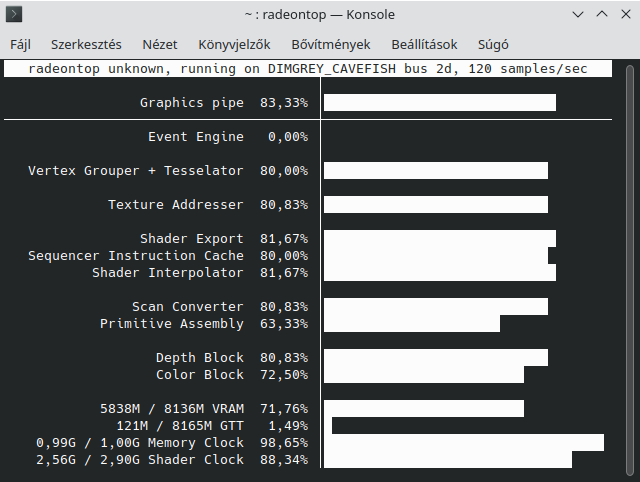Open the Szerkesztés menu
This screenshot has width=640, height=482.
click(x=86, y=44)
